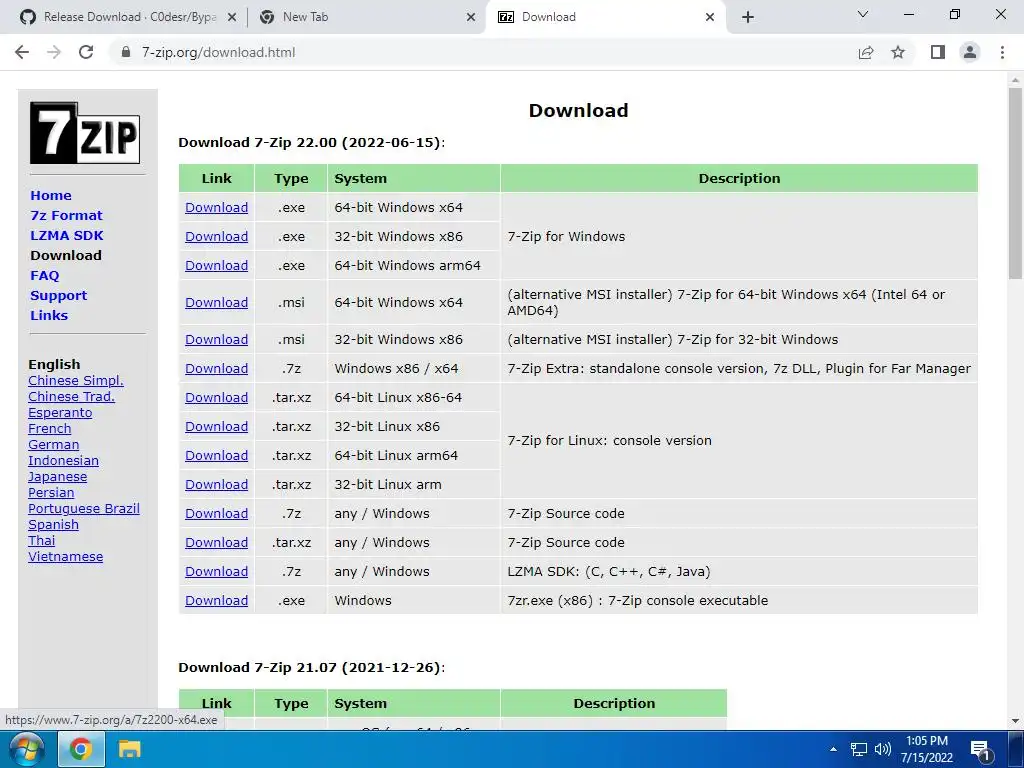Switch language to Chinese Trad.
This screenshot has height=768, width=1024.
point(71,396)
